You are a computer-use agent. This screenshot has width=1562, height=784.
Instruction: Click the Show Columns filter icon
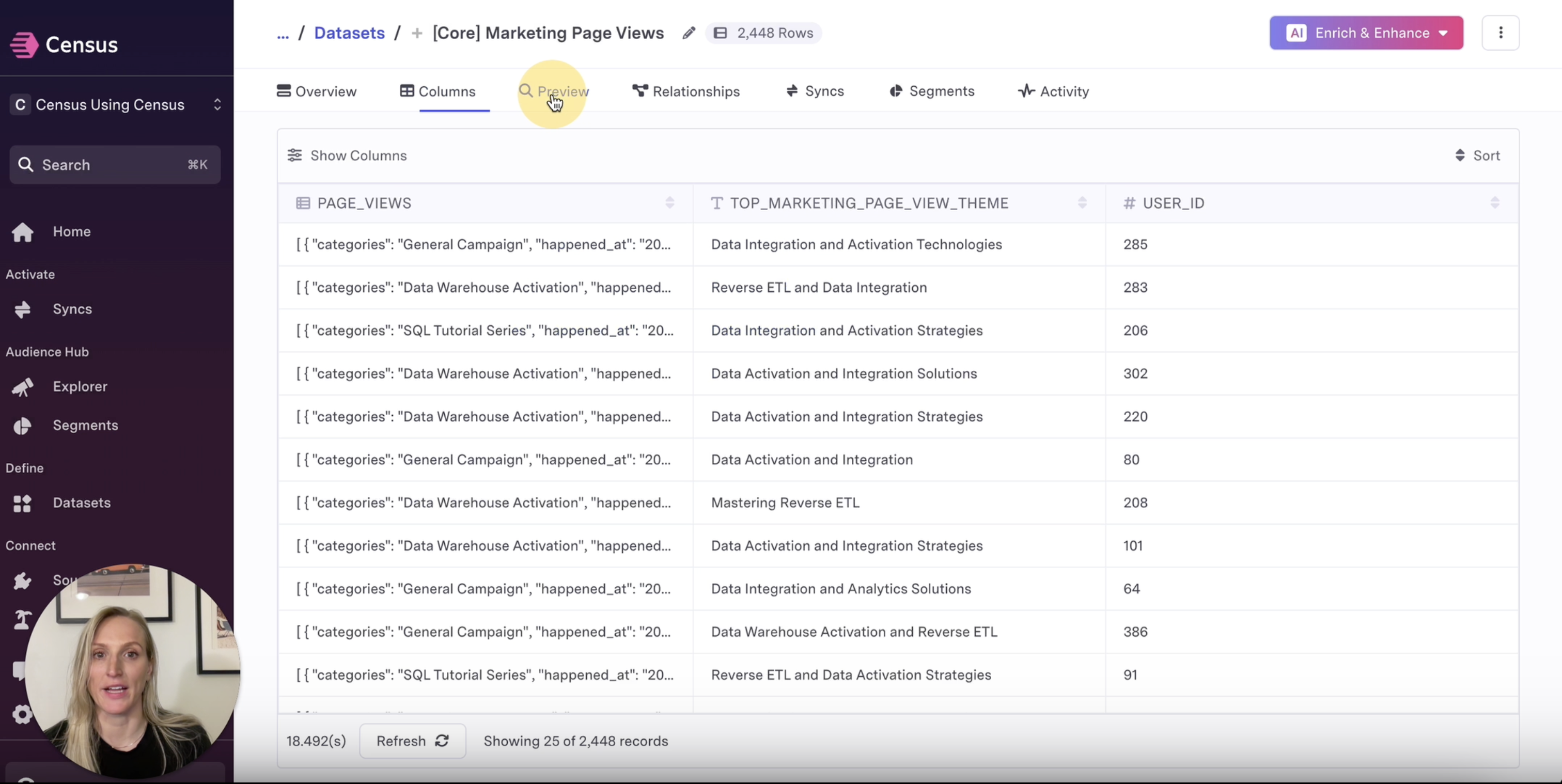pyautogui.click(x=296, y=155)
